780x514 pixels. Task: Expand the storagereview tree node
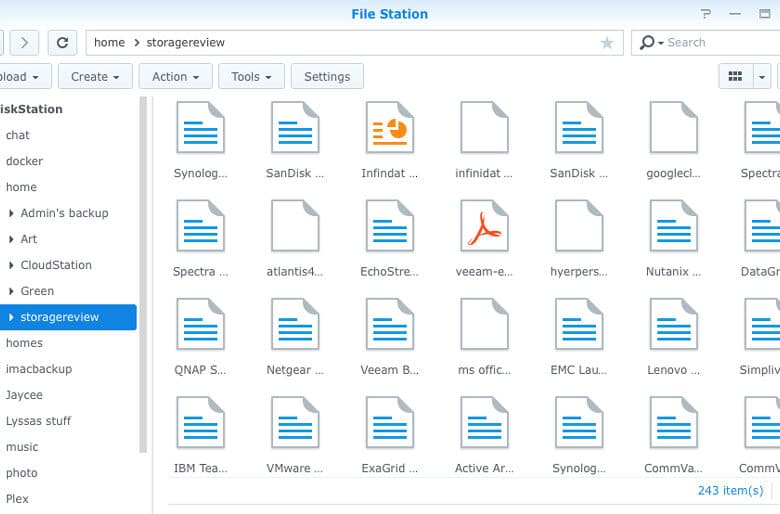(x=11, y=317)
